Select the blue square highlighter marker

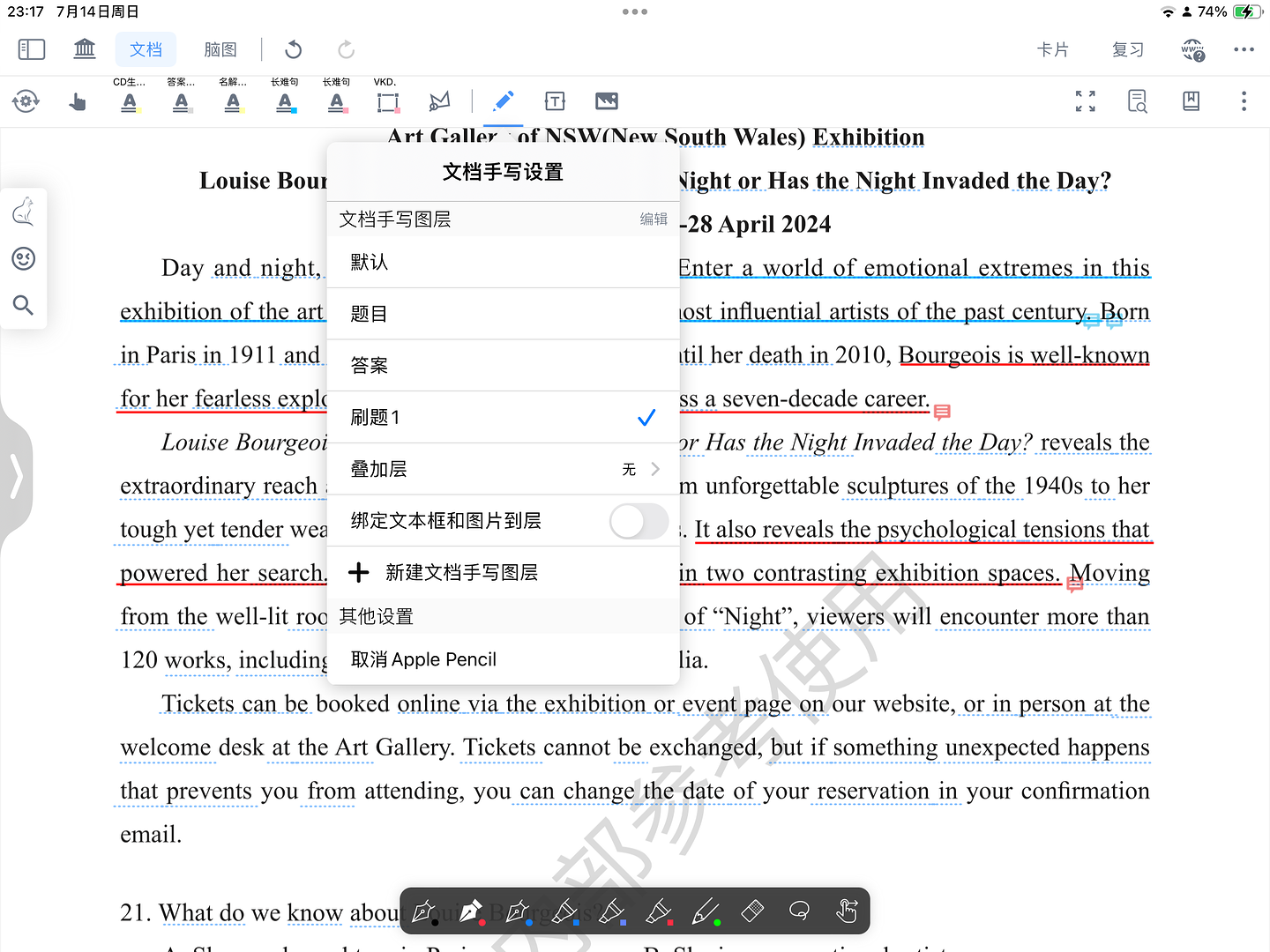(565, 911)
